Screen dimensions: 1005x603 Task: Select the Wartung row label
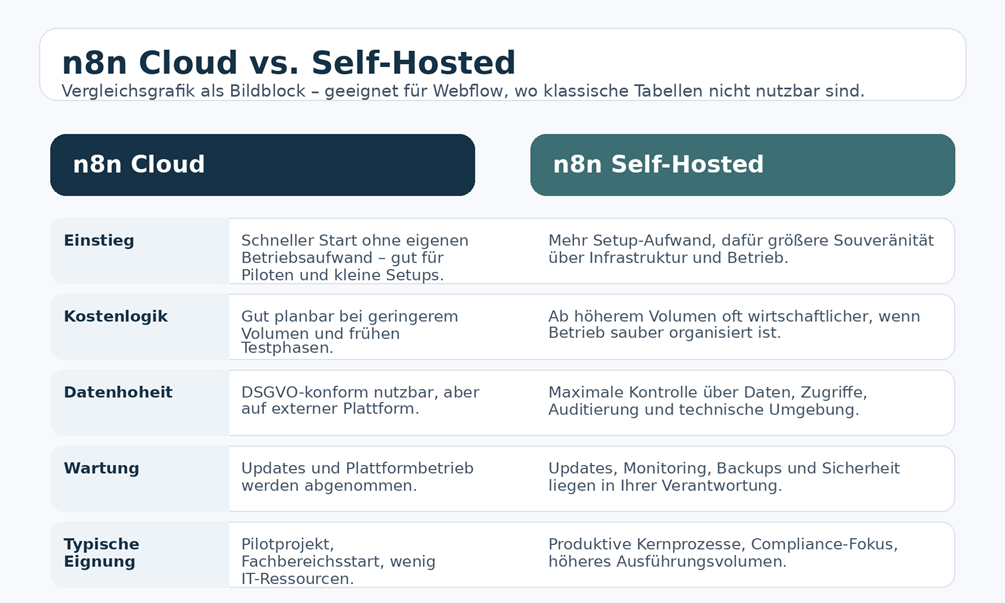(101, 468)
